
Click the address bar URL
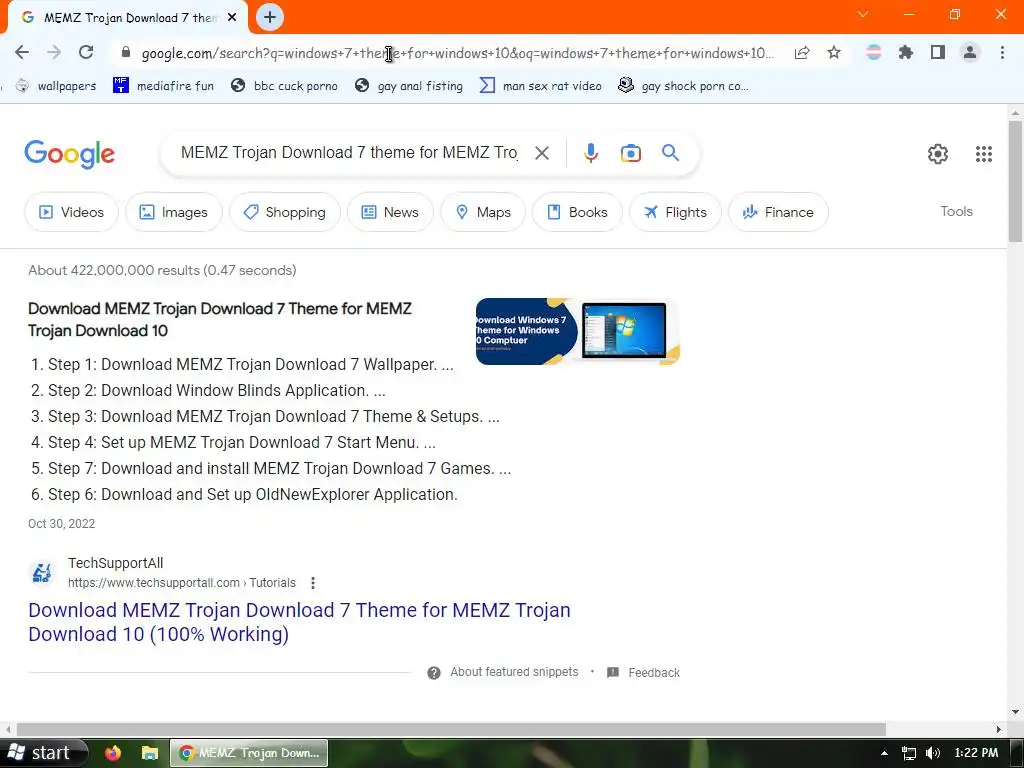point(457,53)
